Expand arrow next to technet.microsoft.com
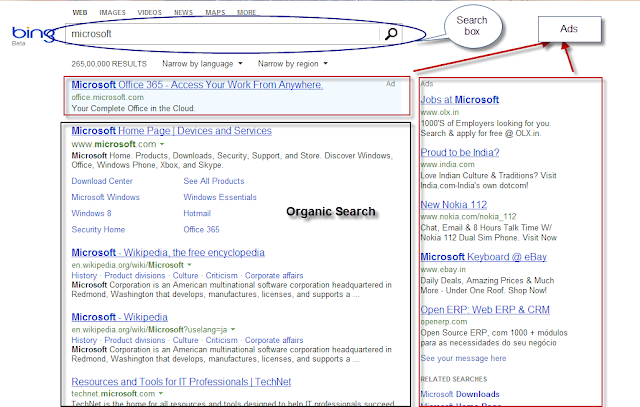Screen dimensions: 640x407 (x=161, y=394)
